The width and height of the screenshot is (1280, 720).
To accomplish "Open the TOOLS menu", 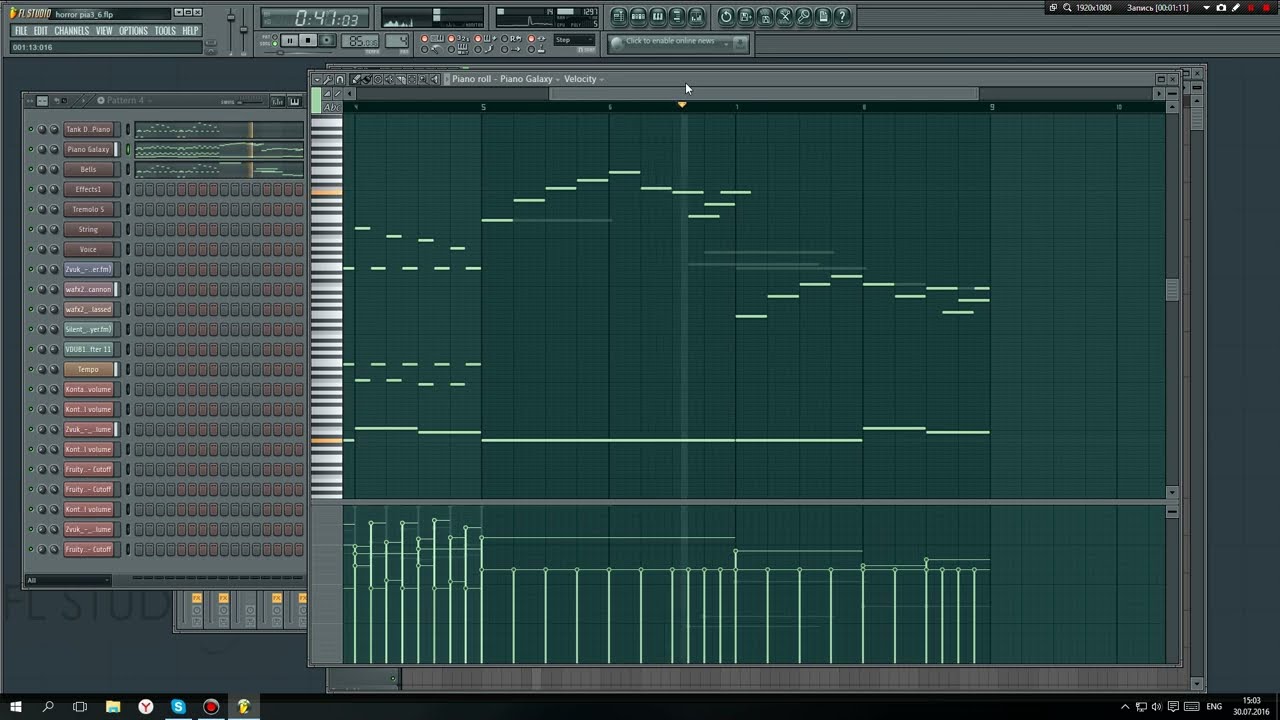I will pyautogui.click(x=165, y=31).
